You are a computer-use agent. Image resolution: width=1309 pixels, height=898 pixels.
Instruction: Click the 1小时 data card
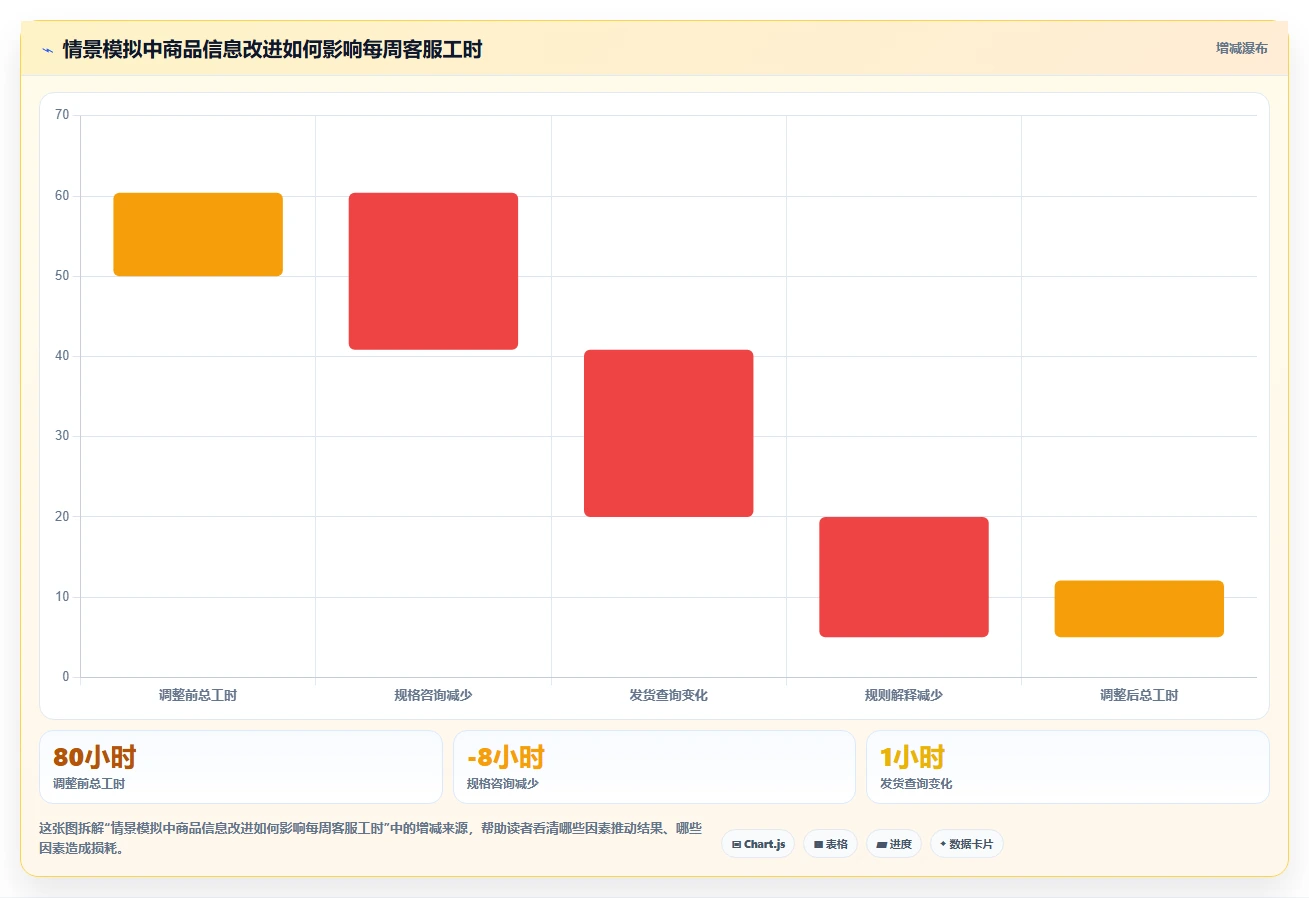[x=1067, y=767]
